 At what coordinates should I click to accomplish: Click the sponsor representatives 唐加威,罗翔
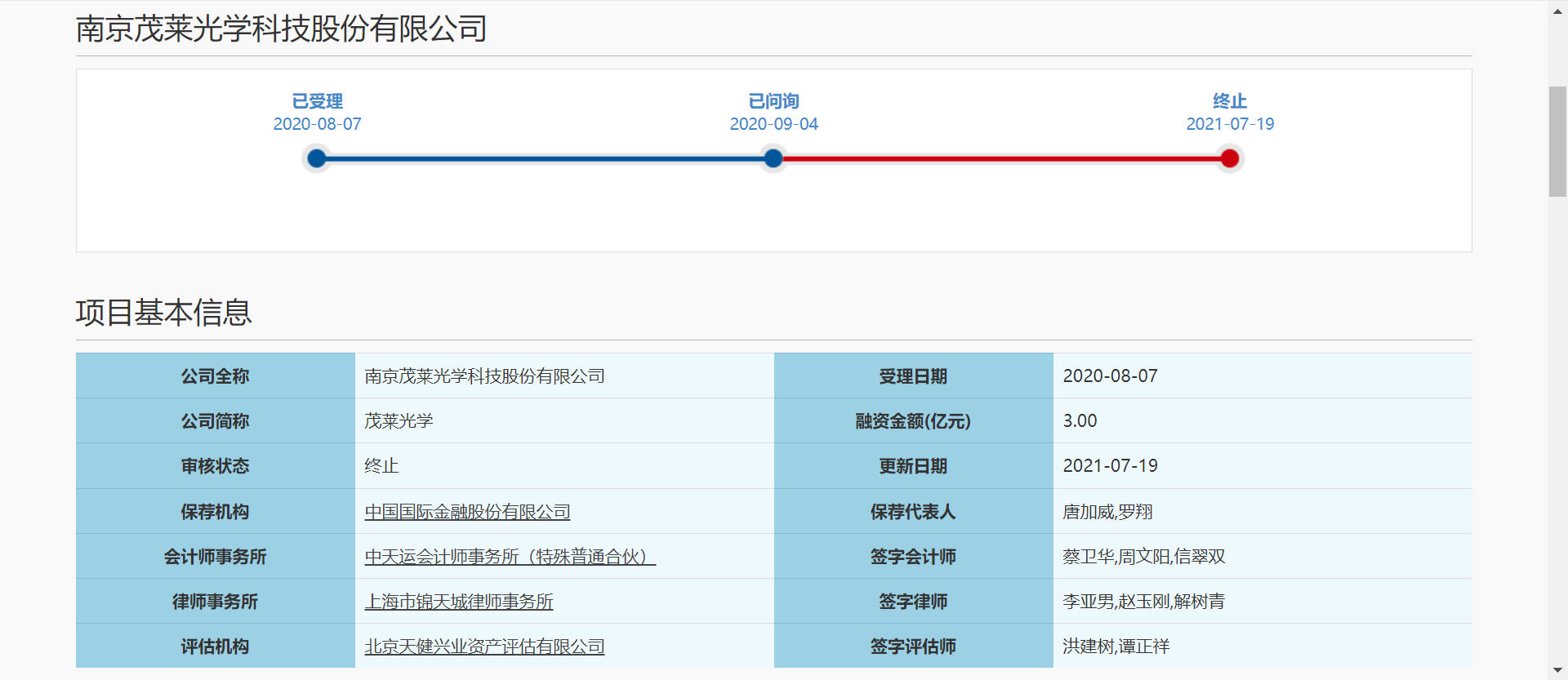[x=1107, y=512]
